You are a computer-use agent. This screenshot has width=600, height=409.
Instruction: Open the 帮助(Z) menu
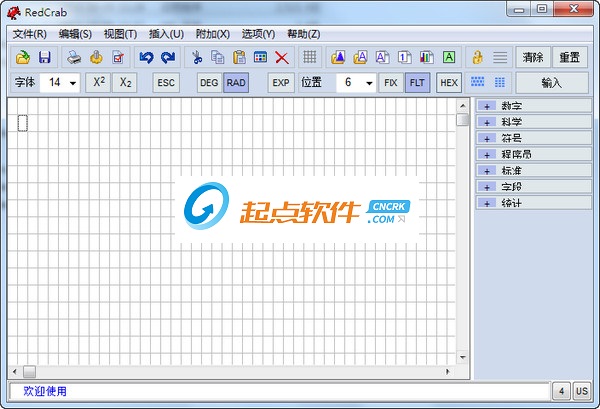(304, 34)
